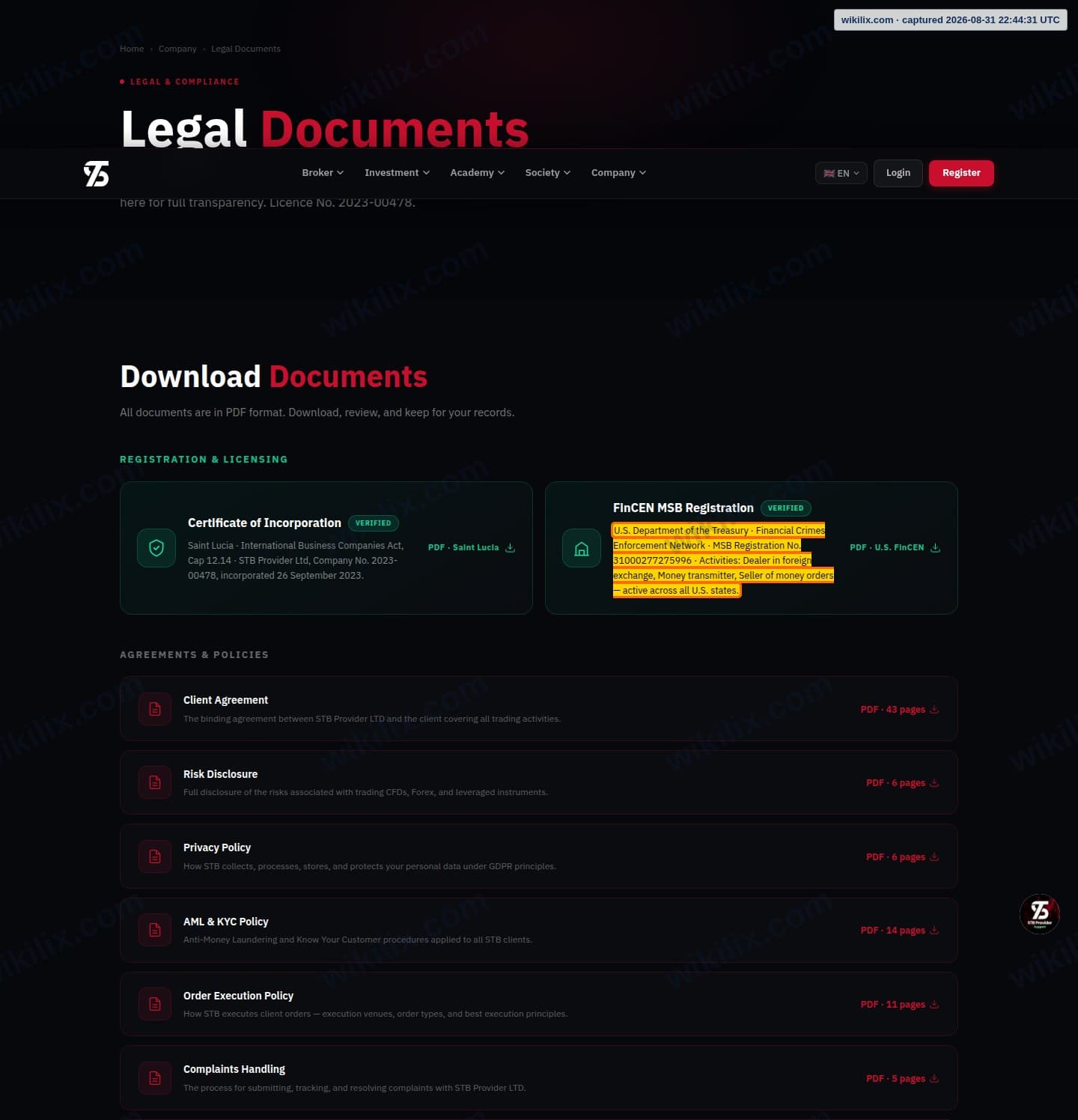Click the Login button
Viewport: 1078px width, 1120px height.
[898, 173]
